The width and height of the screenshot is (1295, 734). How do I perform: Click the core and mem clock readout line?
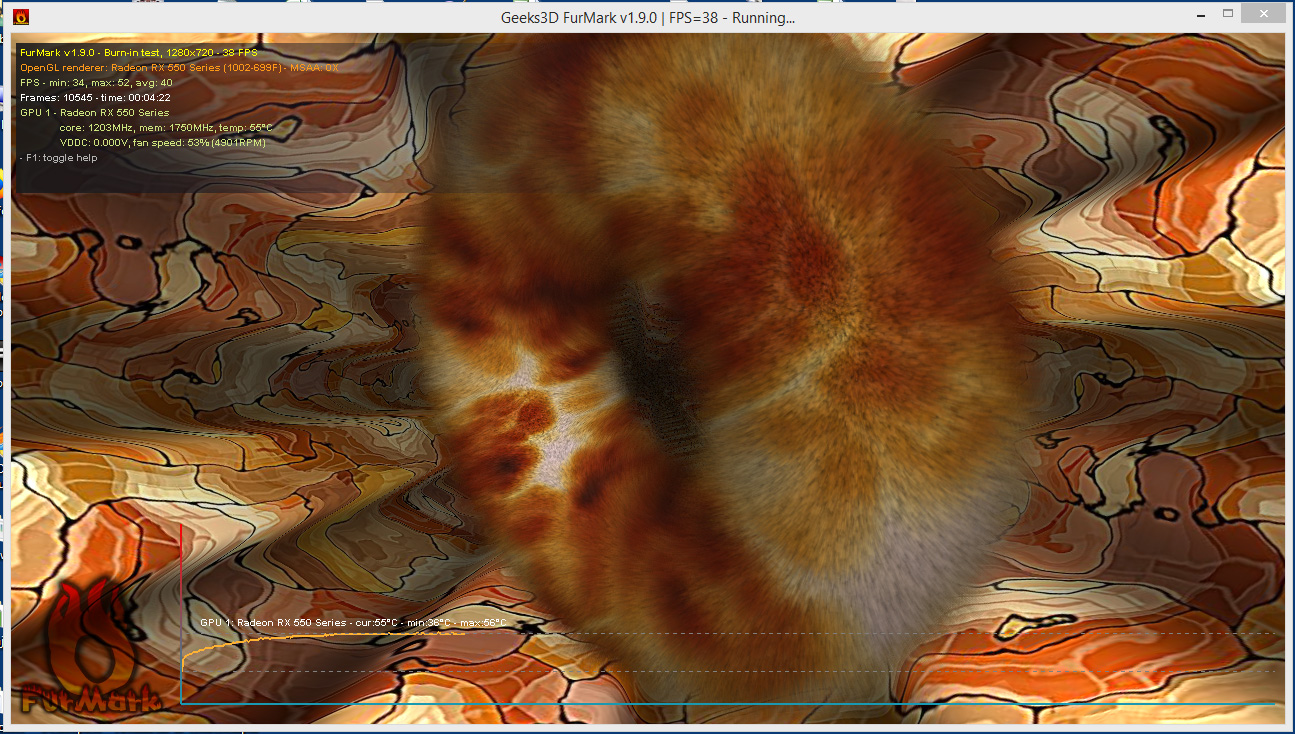[x=165, y=128]
